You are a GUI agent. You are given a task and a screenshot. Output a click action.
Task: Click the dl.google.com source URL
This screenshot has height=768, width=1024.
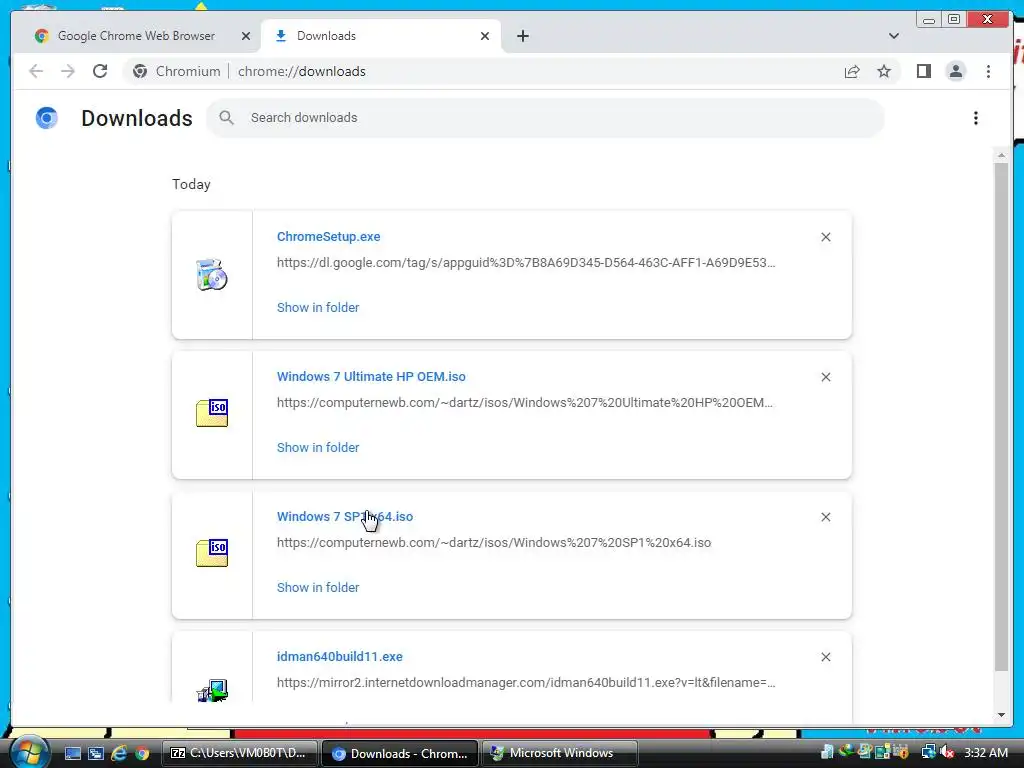(x=526, y=263)
